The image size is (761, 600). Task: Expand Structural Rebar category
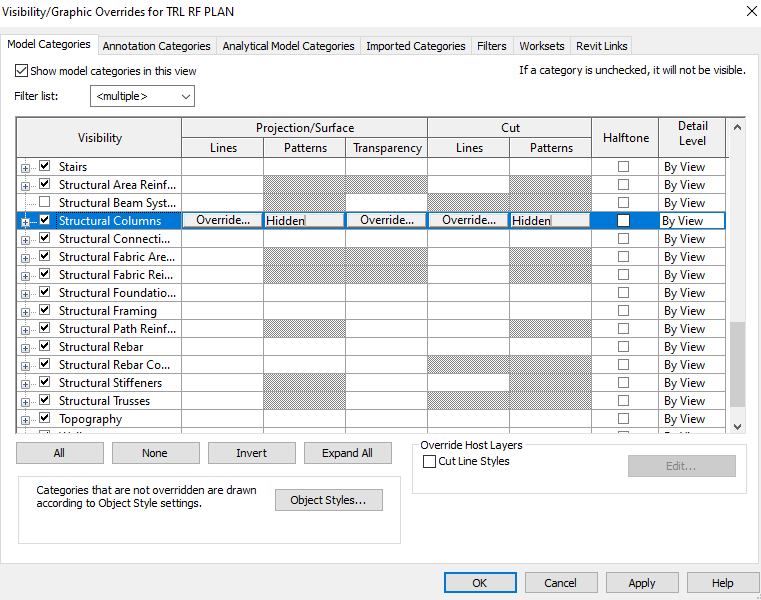point(25,348)
